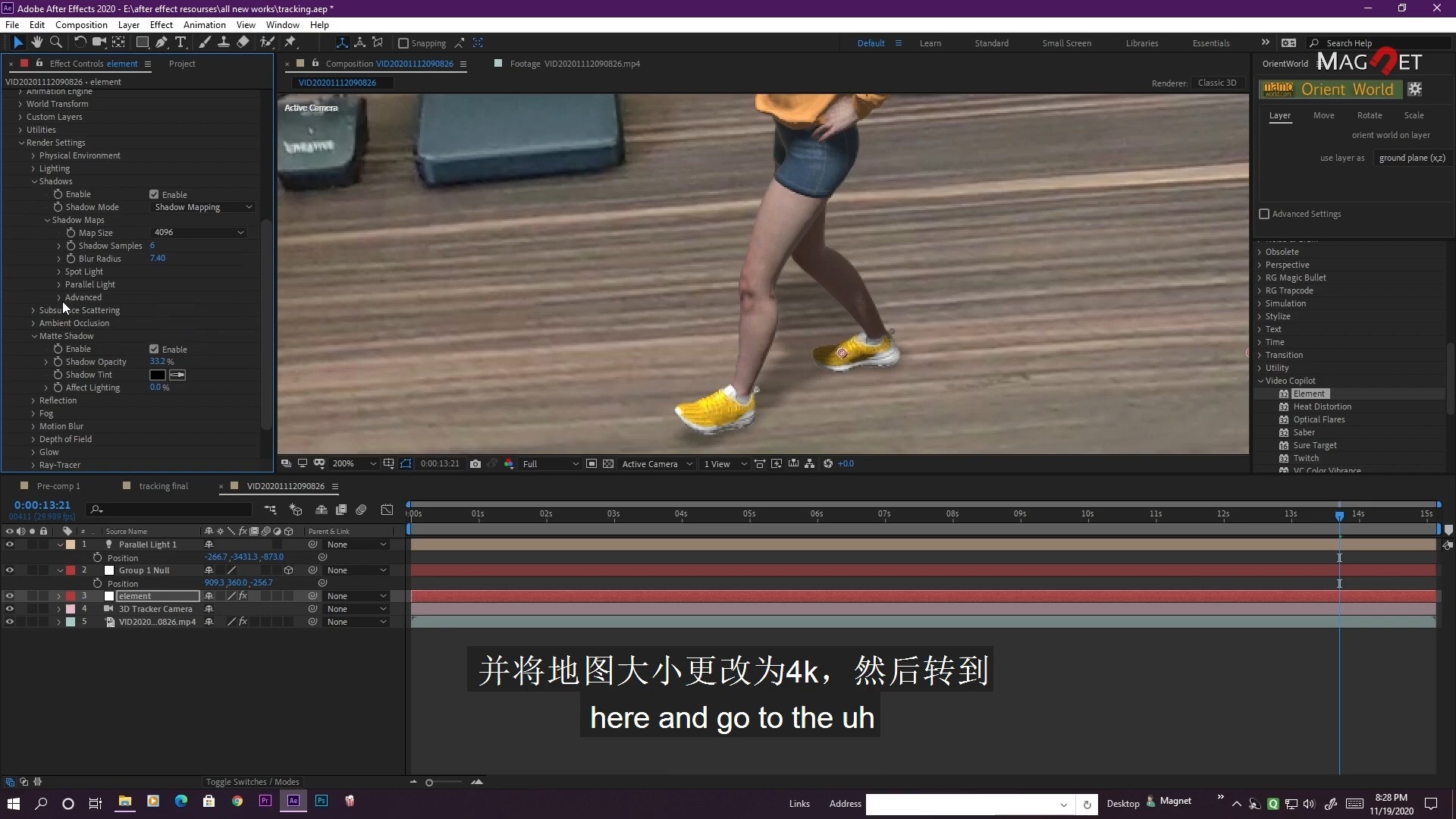Click the Learn workspace label
The width and height of the screenshot is (1456, 819).
click(x=930, y=43)
